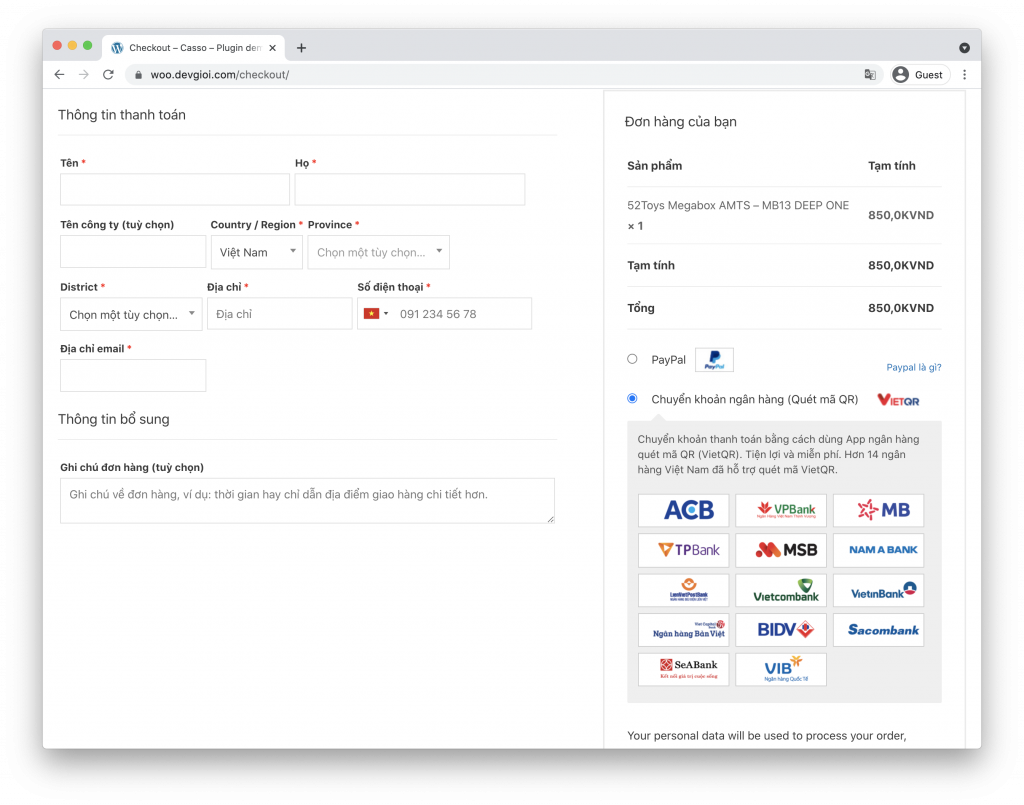Click the browser forward arrow
The image size is (1024, 805).
pyautogui.click(x=84, y=74)
